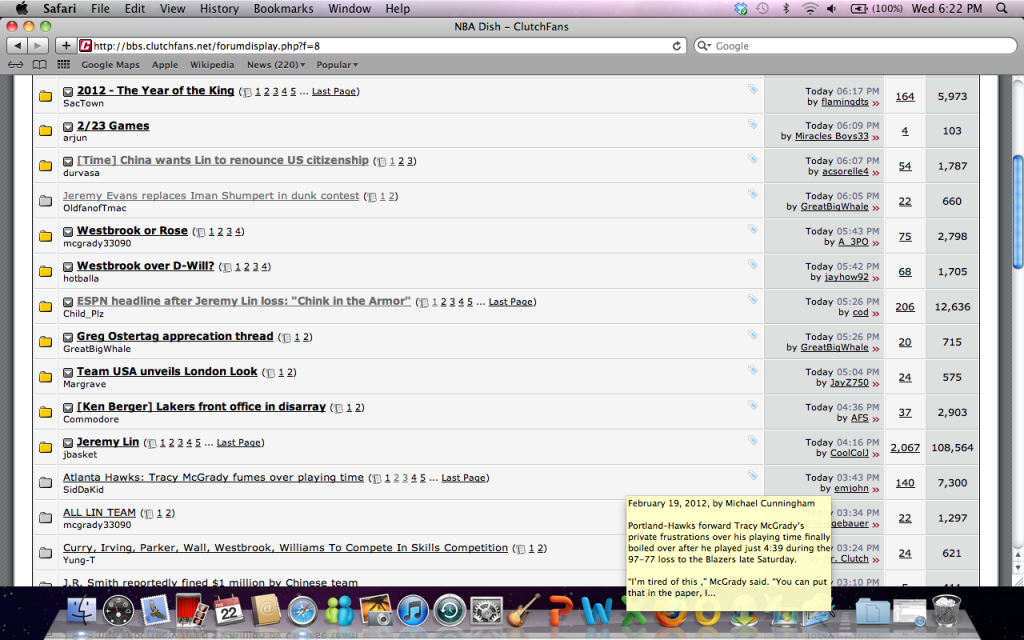This screenshot has height=640, width=1024.
Task: View last poster Miracles Boys33 profile
Action: point(831,136)
